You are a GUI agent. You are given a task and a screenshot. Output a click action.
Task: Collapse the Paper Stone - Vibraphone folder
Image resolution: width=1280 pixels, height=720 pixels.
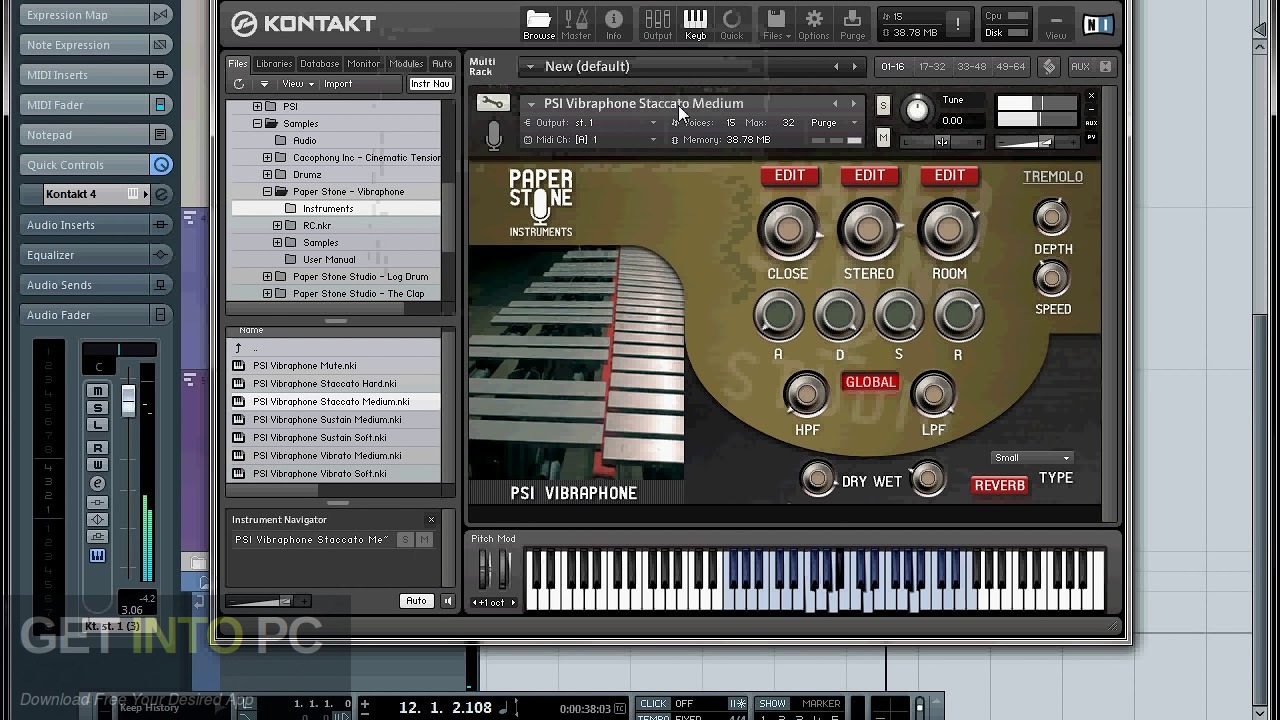pyautogui.click(x=267, y=192)
